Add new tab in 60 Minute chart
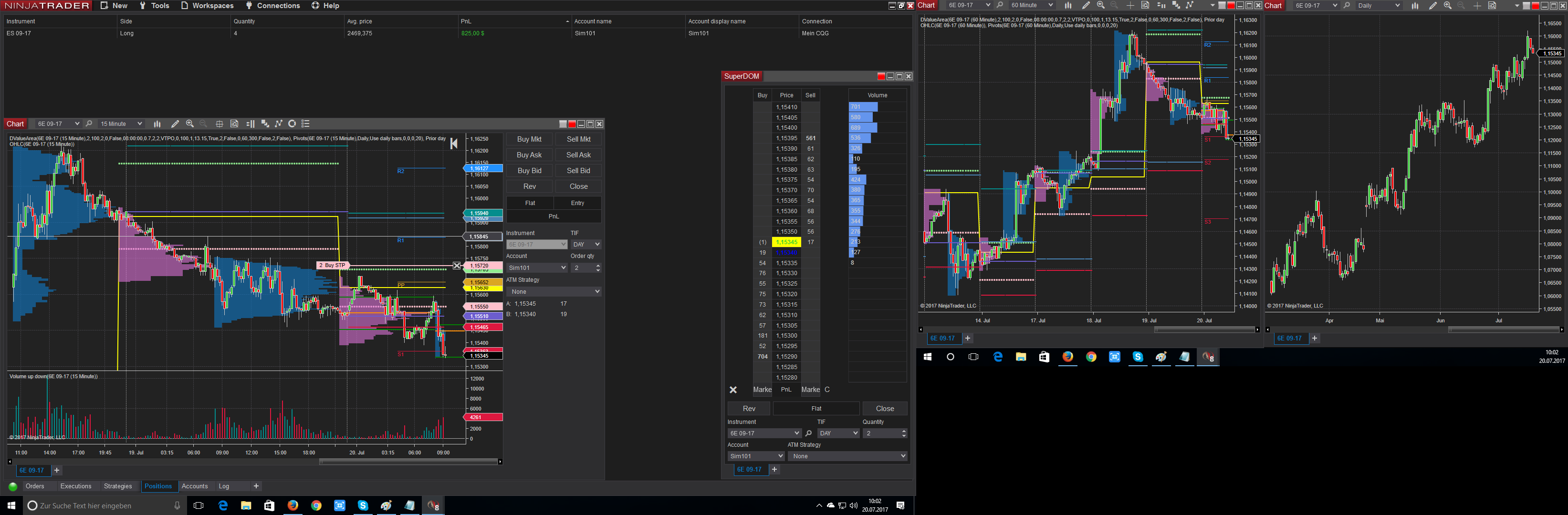This screenshot has height=515, width=1568. click(967, 338)
